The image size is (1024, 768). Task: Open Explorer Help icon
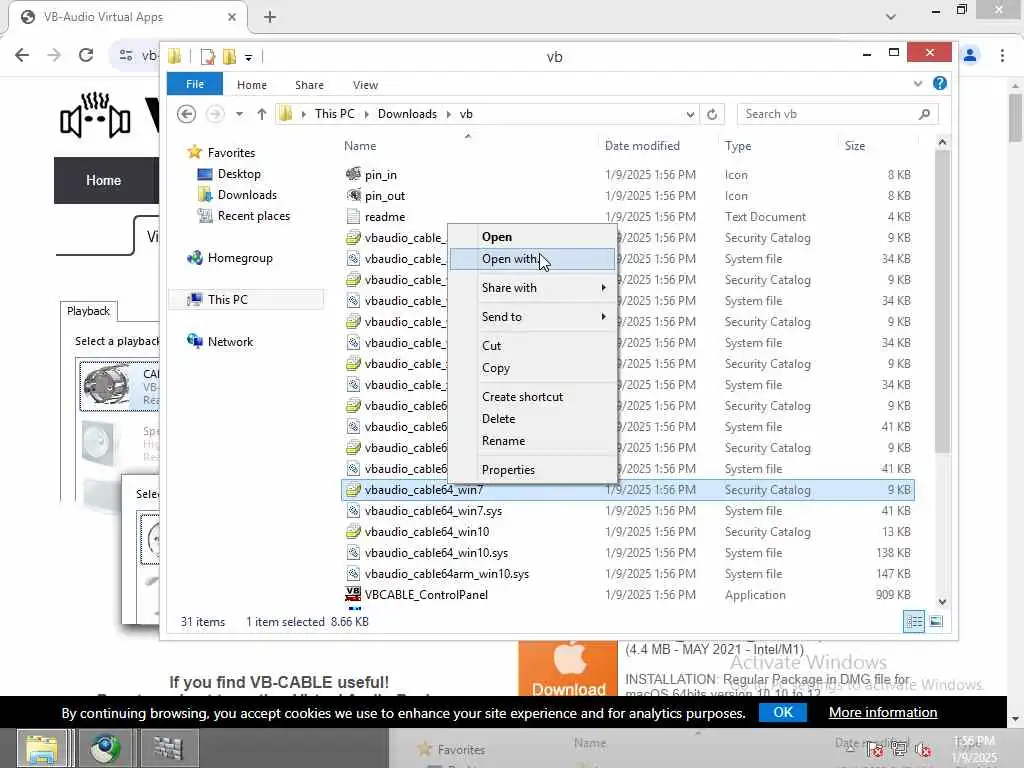tap(940, 84)
